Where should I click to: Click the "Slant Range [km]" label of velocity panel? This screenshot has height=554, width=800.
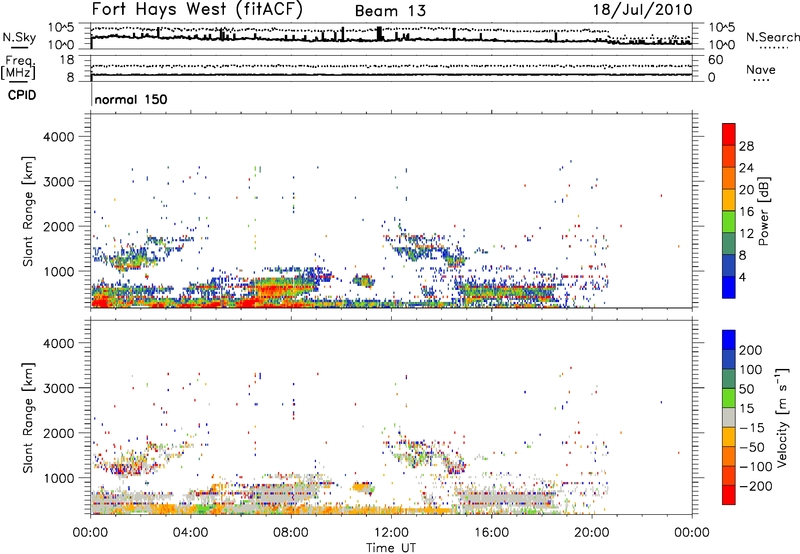tap(29, 417)
